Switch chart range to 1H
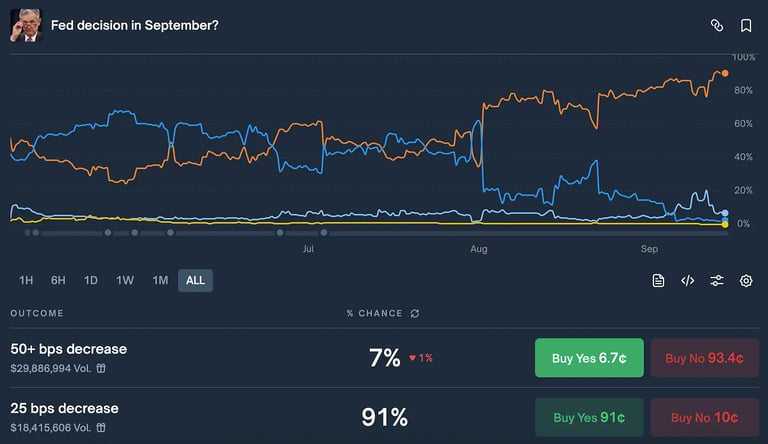 (26, 280)
